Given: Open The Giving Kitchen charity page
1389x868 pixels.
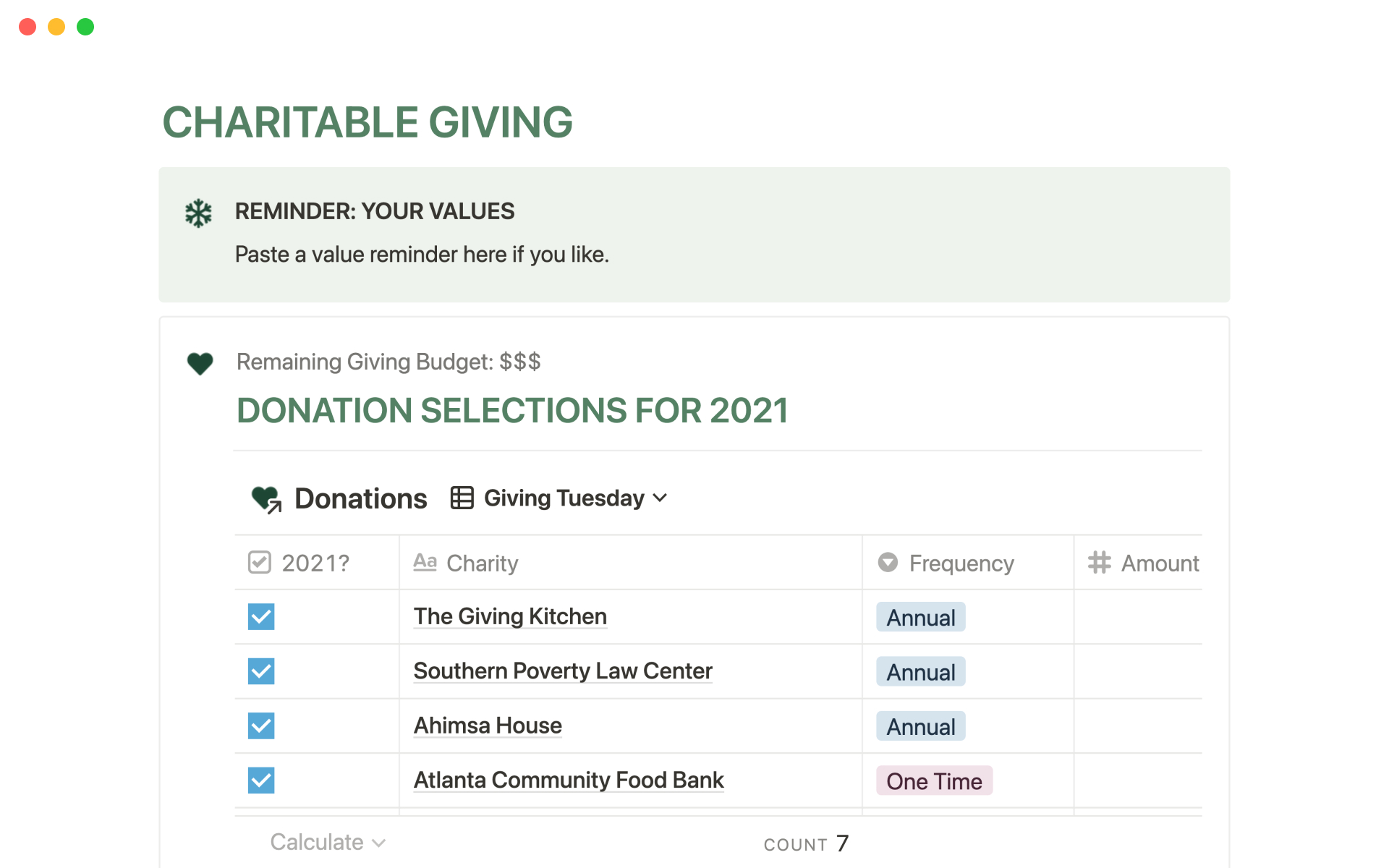Looking at the screenshot, I should click(x=510, y=617).
